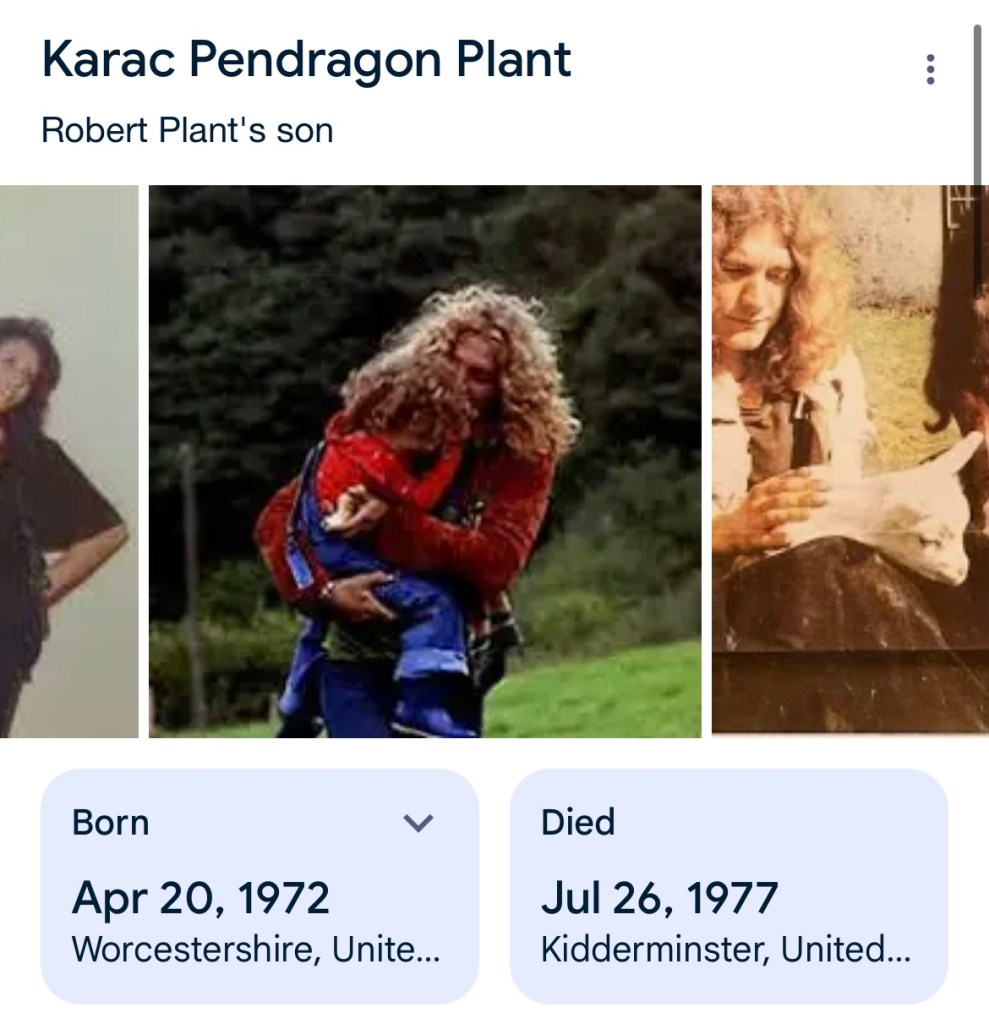
Task: Tap the Apr 20, 1972 birth date
Action: tap(200, 897)
